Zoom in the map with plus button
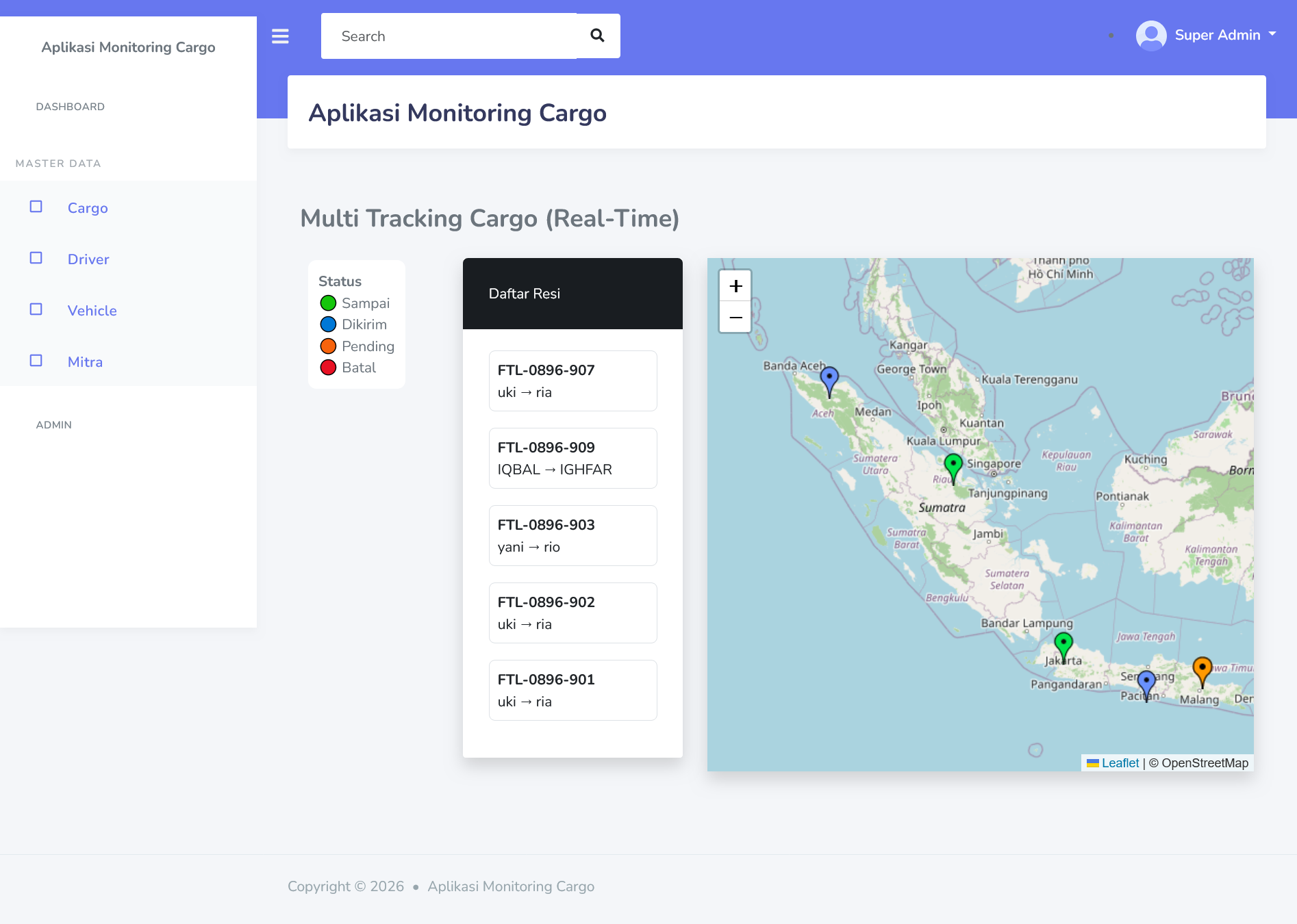This screenshot has height=924, width=1297. [x=735, y=286]
